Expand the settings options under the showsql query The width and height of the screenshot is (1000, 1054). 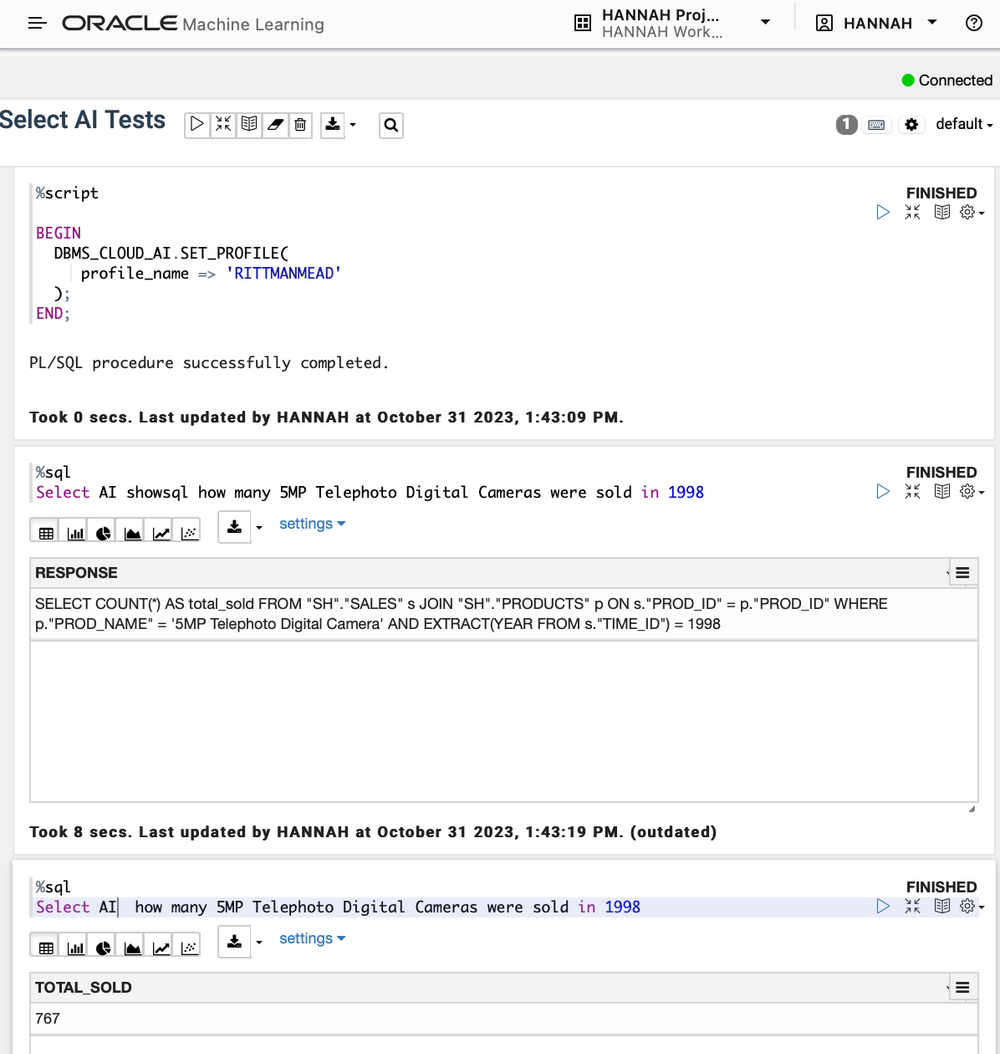coord(311,523)
